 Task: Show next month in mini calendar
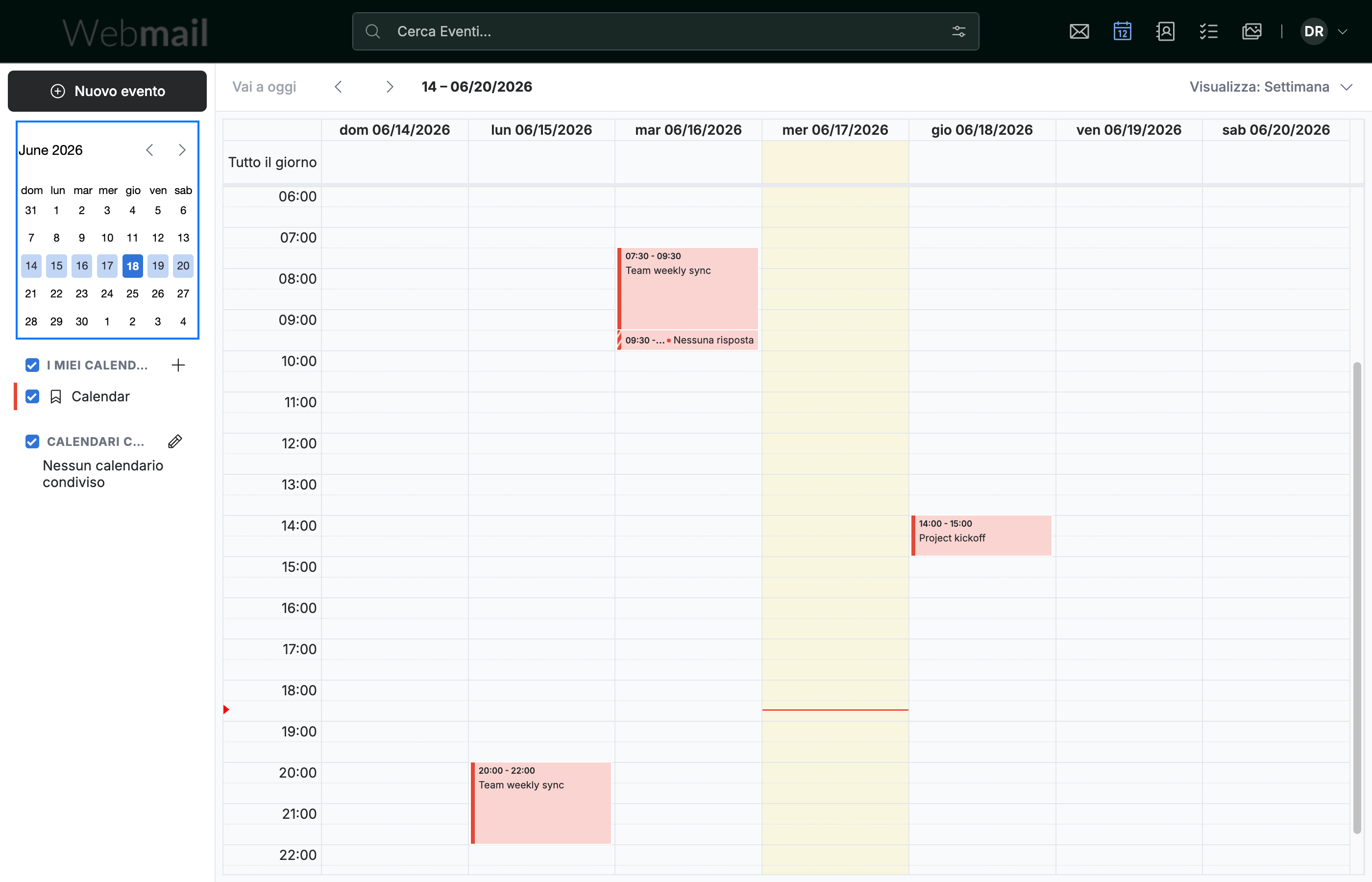coord(182,150)
